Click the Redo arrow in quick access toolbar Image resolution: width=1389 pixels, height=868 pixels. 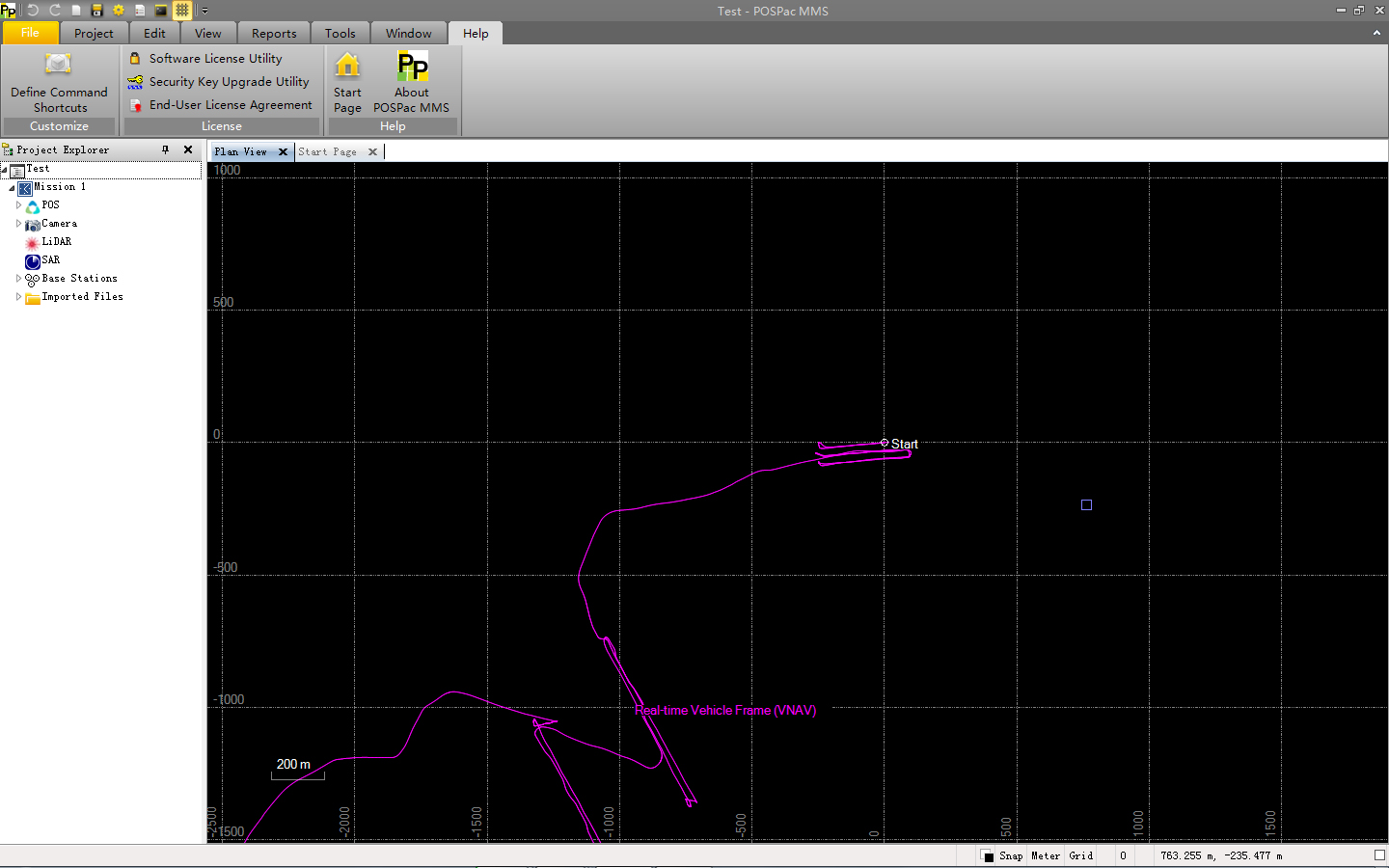click(54, 10)
